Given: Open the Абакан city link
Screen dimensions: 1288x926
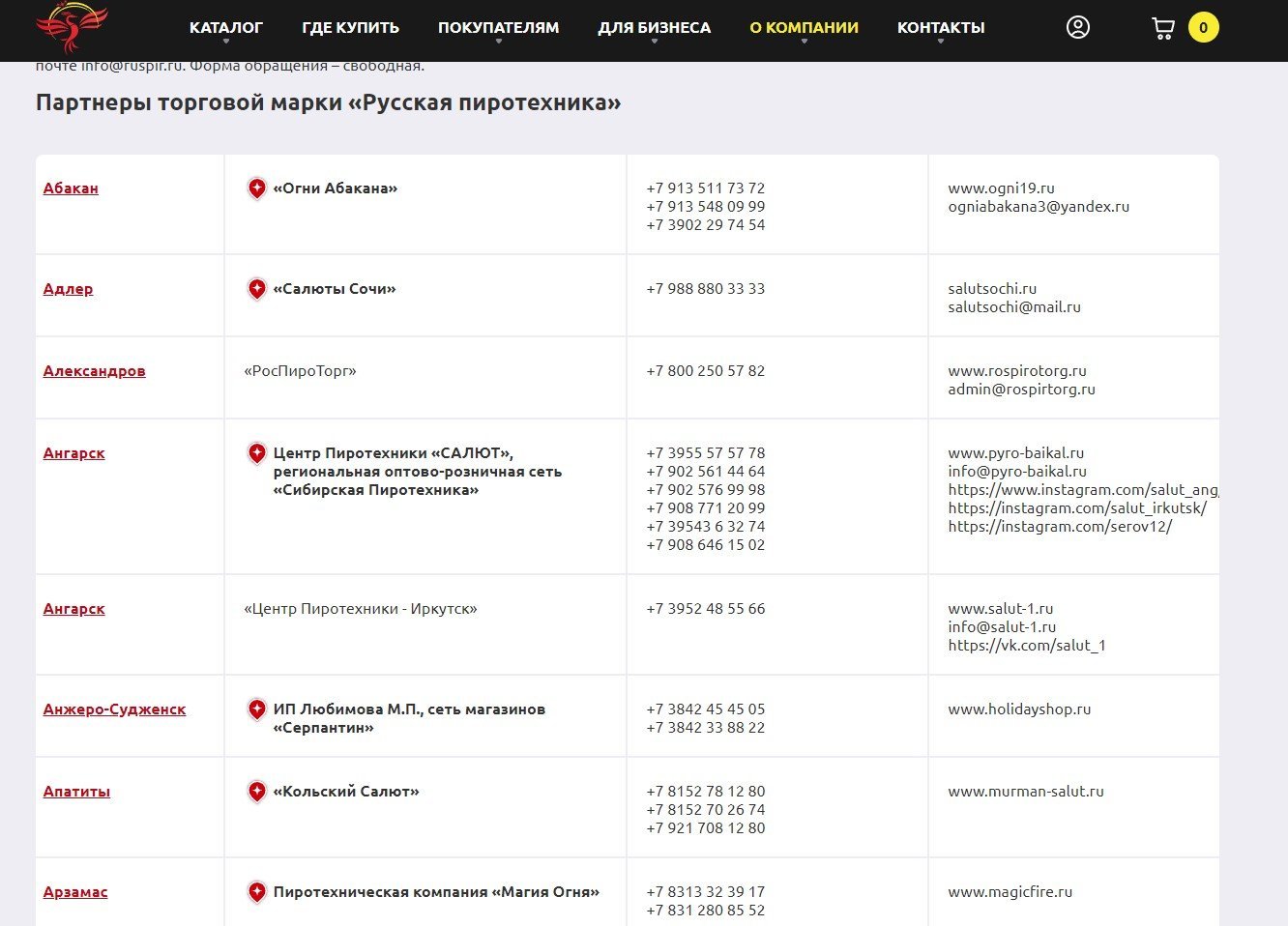Looking at the screenshot, I should click(71, 188).
